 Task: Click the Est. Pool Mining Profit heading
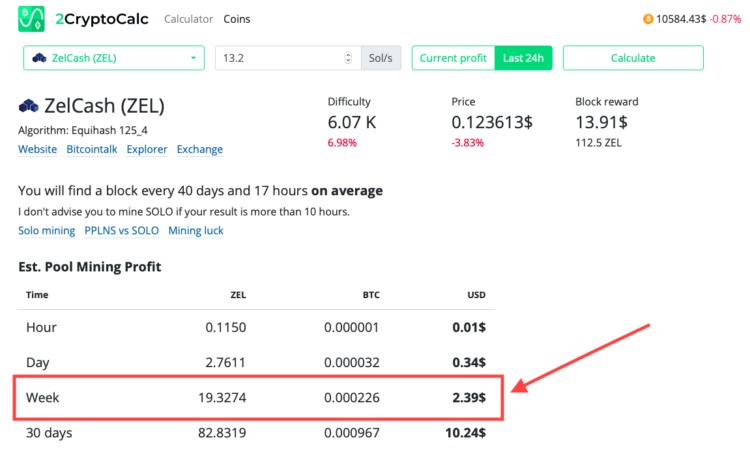click(x=89, y=266)
